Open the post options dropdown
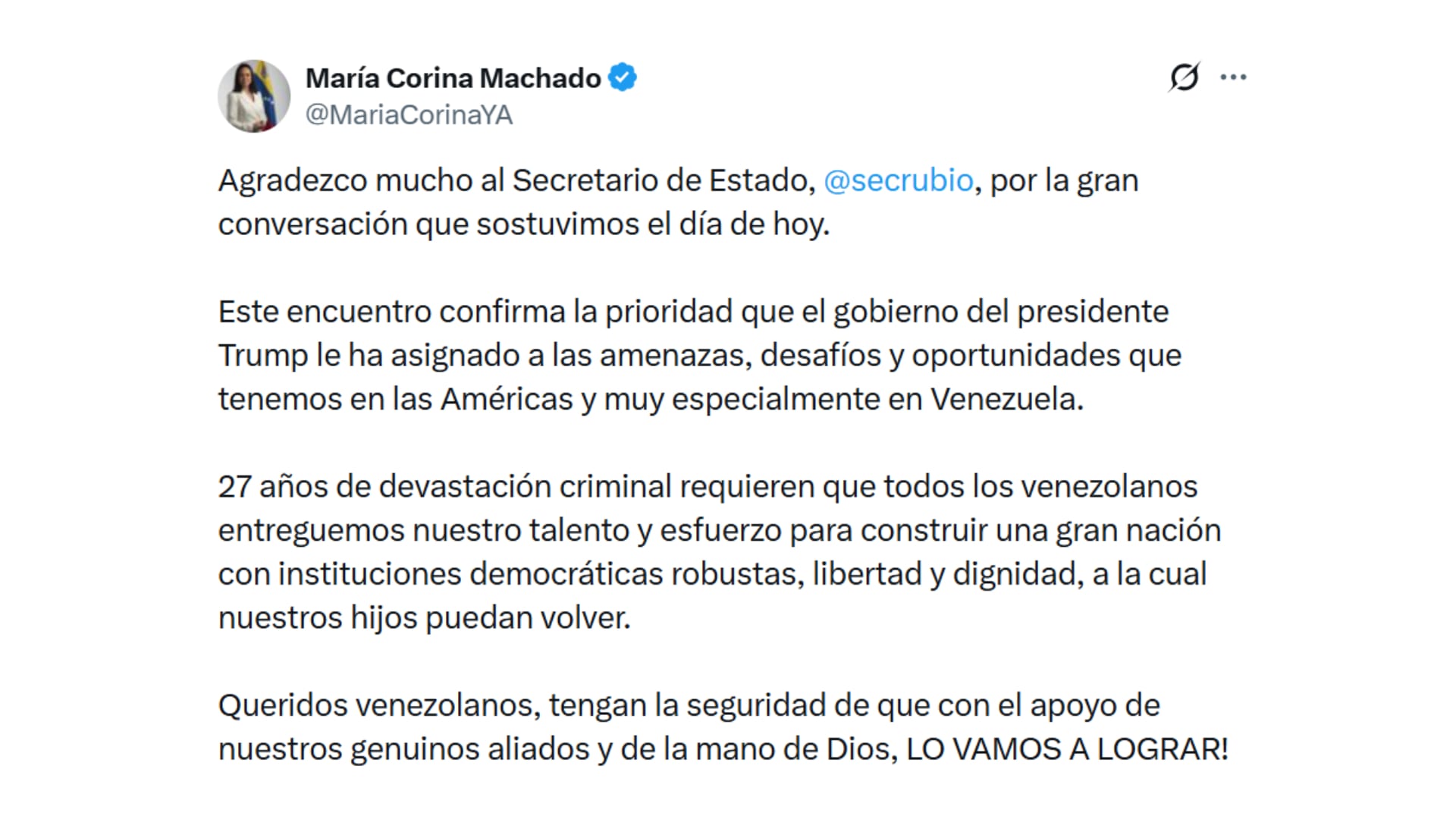Image resolution: width=1456 pixels, height=819 pixels. point(1234,76)
